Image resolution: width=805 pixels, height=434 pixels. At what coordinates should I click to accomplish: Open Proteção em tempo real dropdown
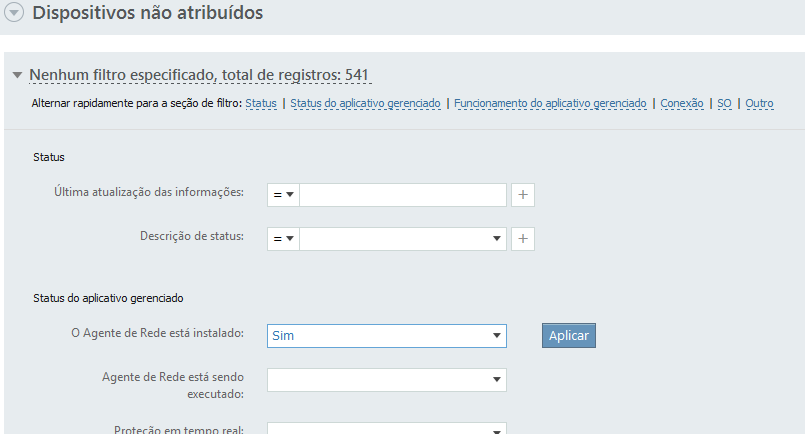point(387,429)
